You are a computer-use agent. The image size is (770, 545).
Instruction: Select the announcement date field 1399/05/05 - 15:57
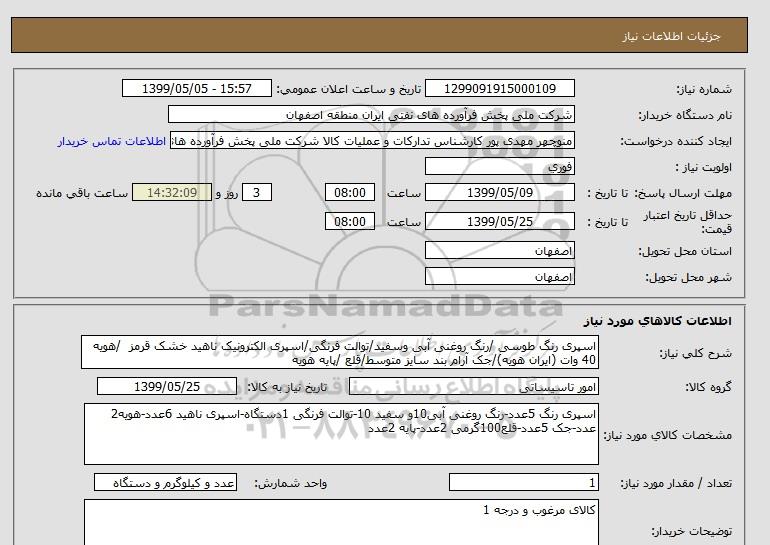tap(197, 88)
